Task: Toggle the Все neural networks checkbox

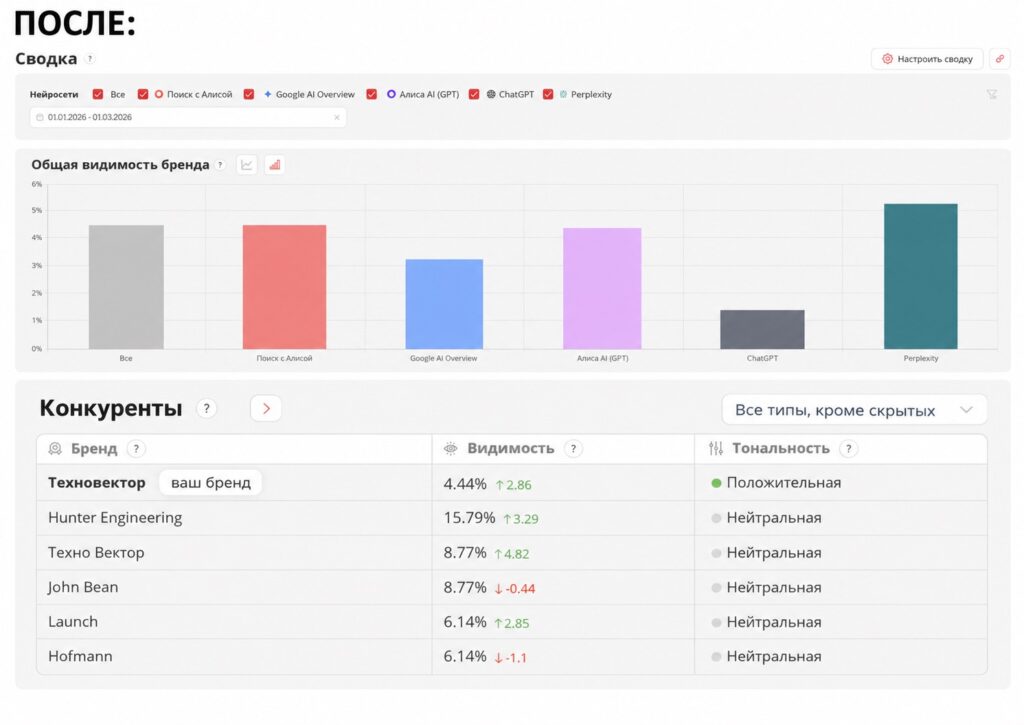Action: 98,94
